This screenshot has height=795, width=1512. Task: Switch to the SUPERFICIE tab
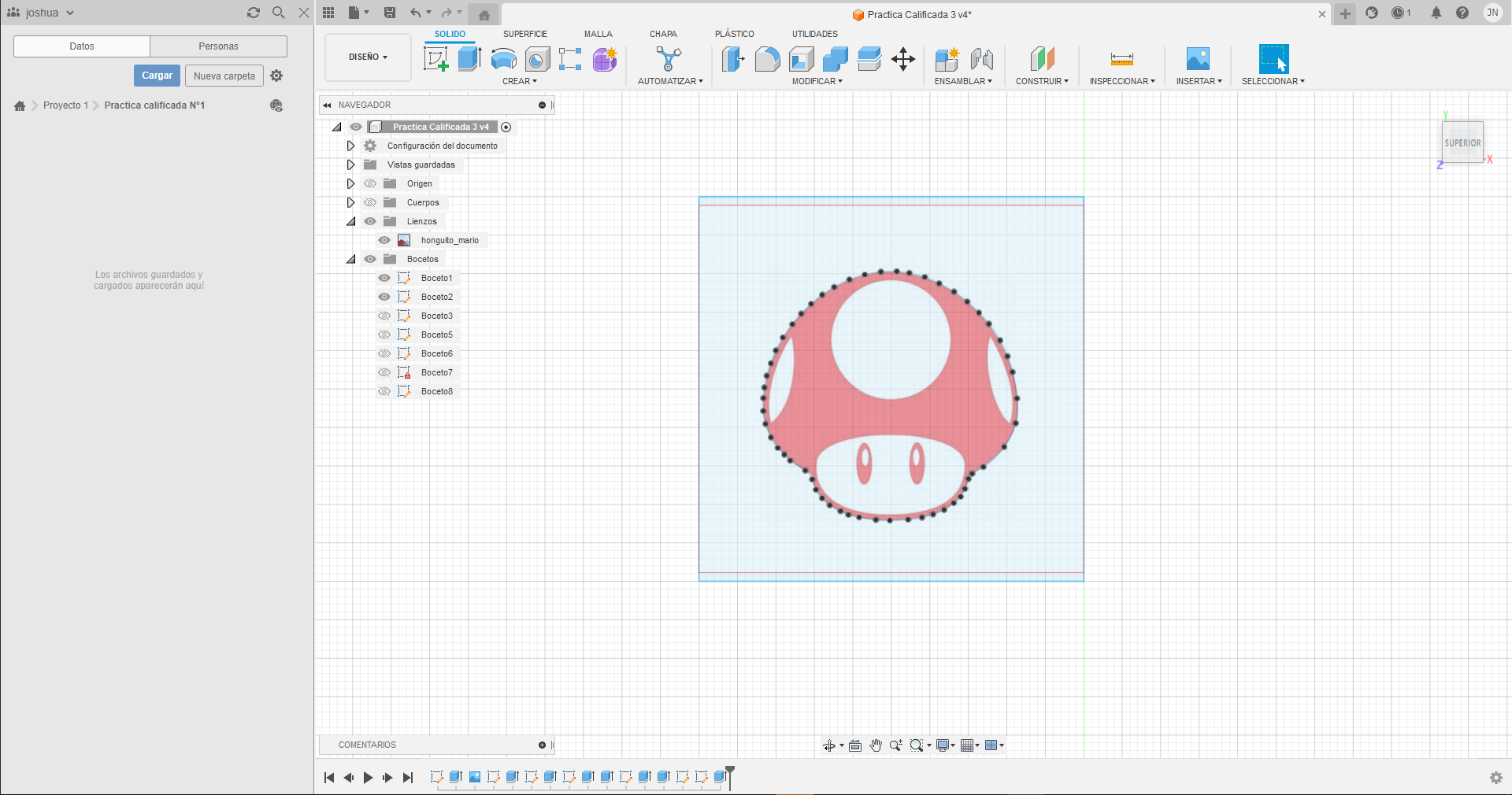click(x=524, y=34)
